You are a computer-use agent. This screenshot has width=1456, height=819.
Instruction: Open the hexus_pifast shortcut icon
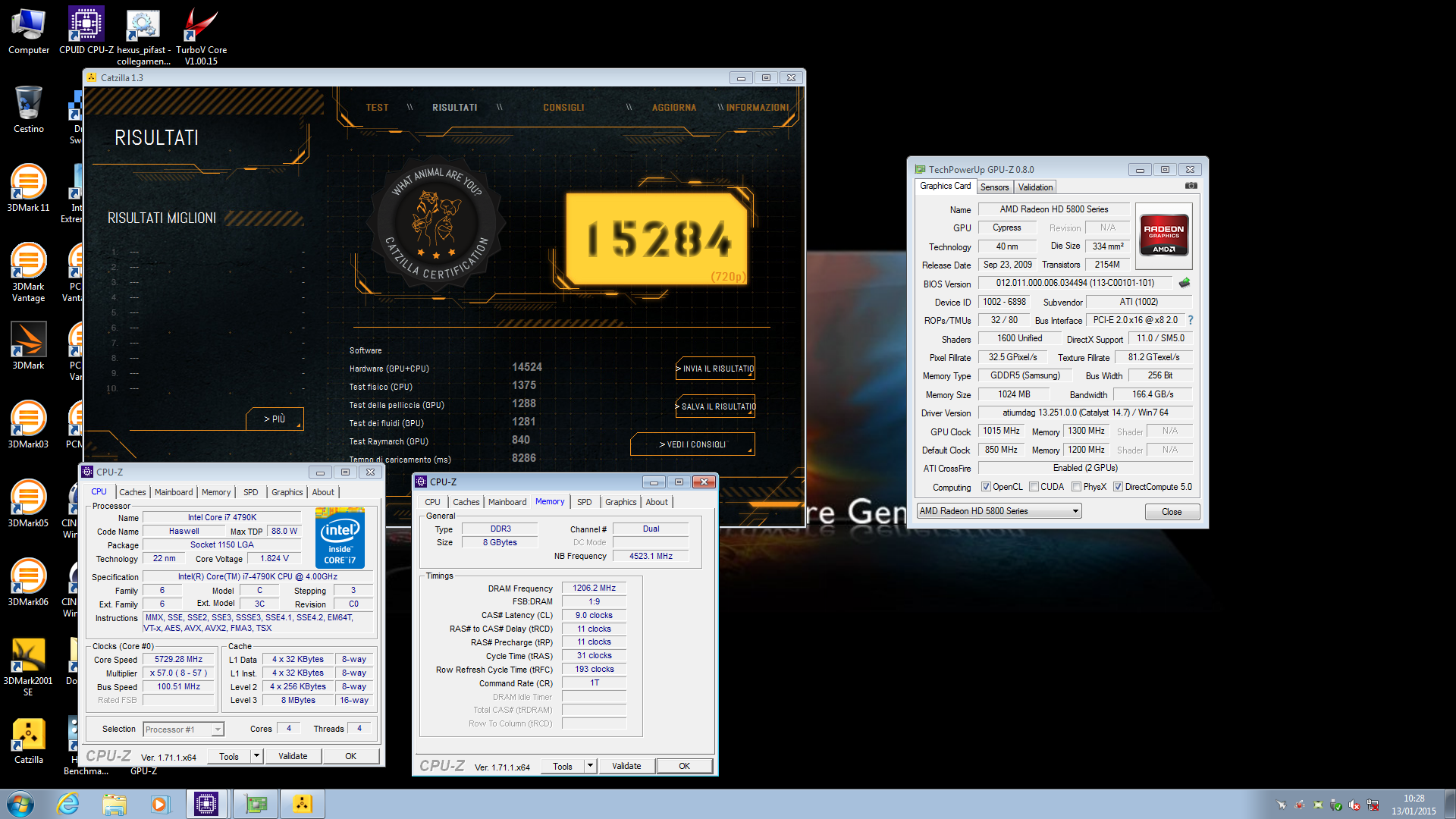[x=143, y=36]
